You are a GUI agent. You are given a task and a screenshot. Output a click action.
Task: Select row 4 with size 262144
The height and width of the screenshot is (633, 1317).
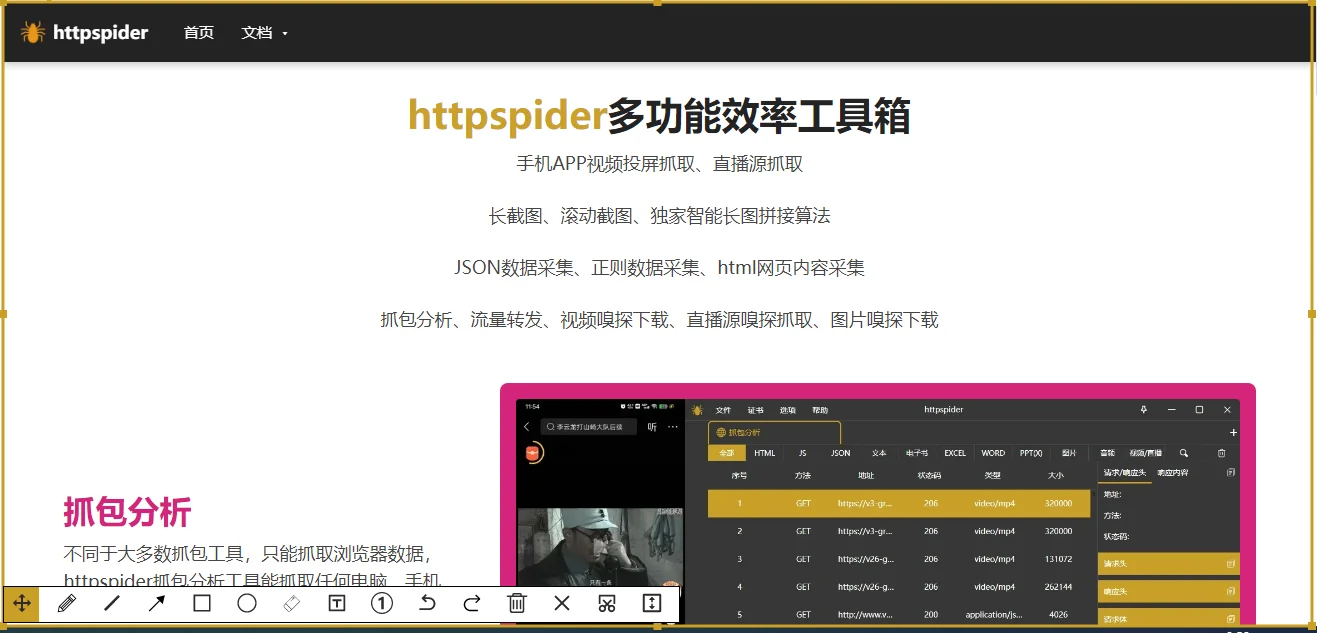coord(899,587)
